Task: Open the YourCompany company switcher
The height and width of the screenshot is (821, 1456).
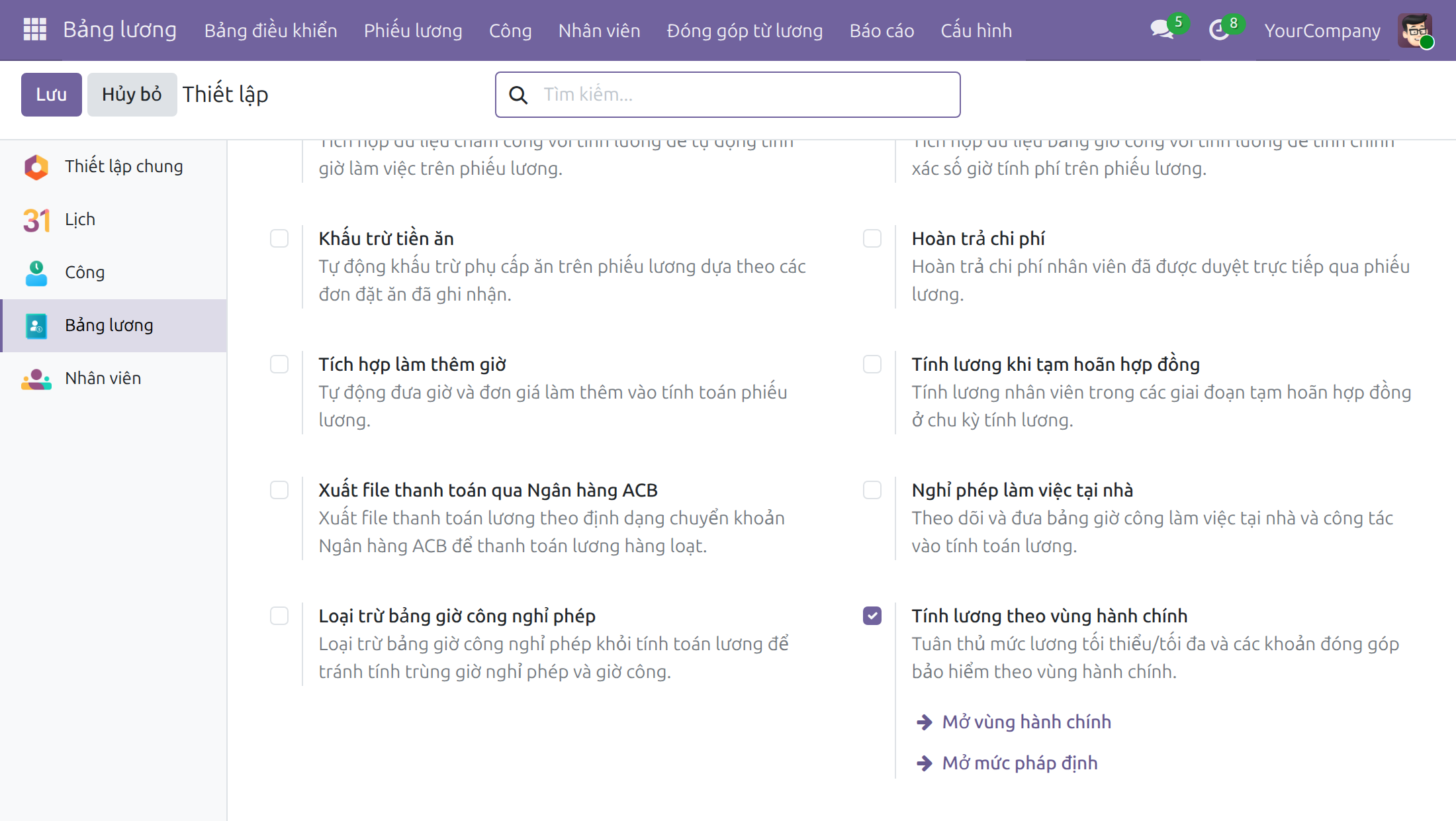Action: point(1322,30)
